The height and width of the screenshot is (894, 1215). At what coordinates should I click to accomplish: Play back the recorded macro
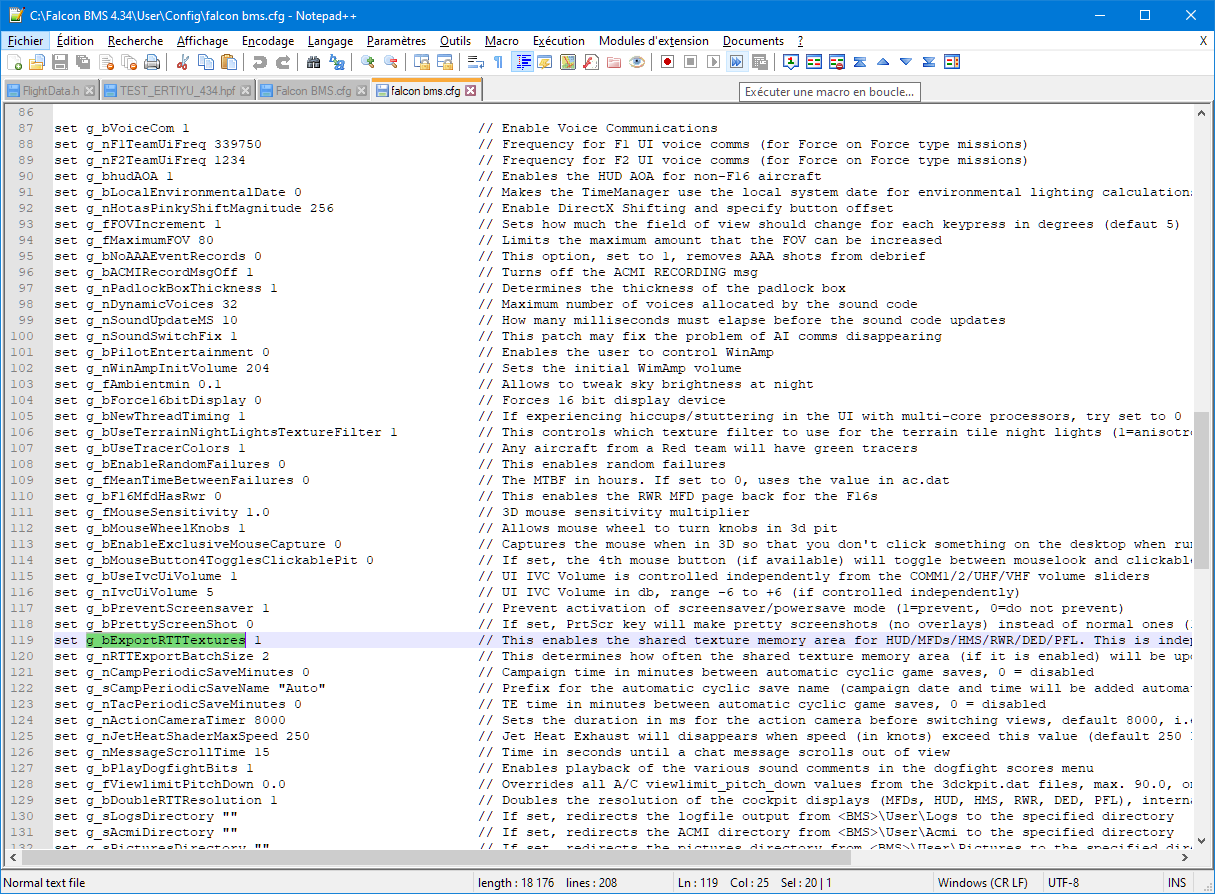coord(714,62)
